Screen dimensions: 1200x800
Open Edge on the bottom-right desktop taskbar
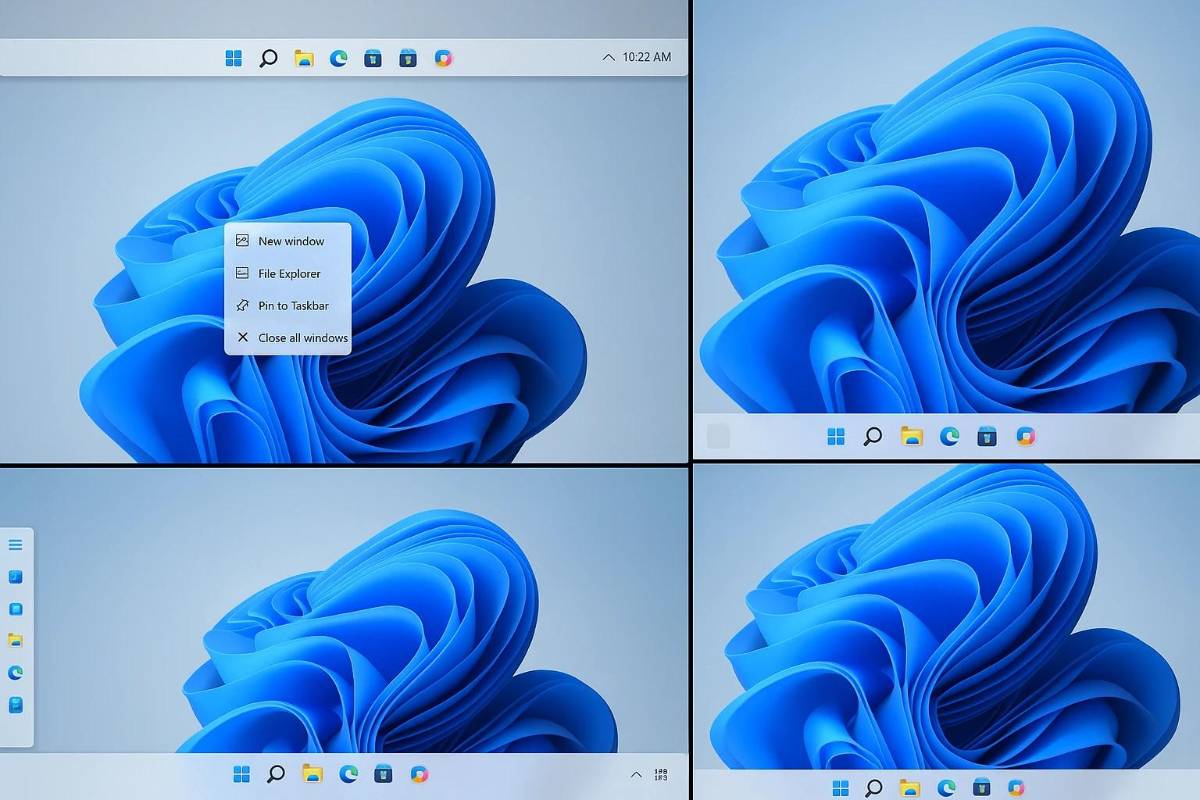coord(945,787)
